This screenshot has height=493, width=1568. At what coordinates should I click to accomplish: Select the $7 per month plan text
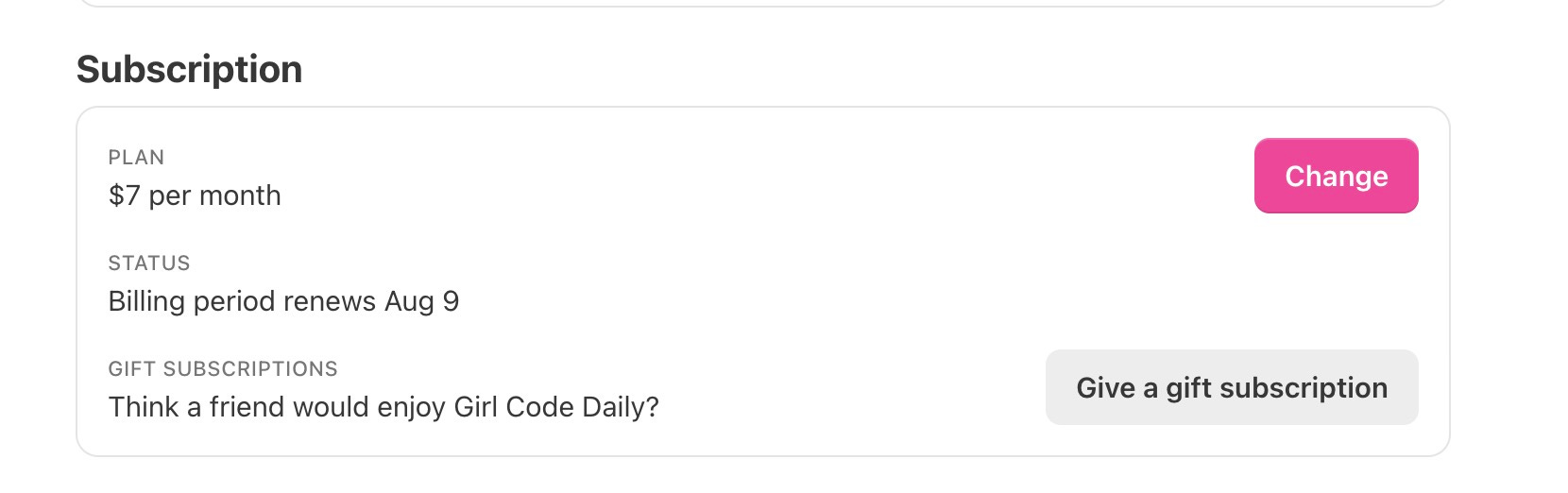pyautogui.click(x=195, y=195)
